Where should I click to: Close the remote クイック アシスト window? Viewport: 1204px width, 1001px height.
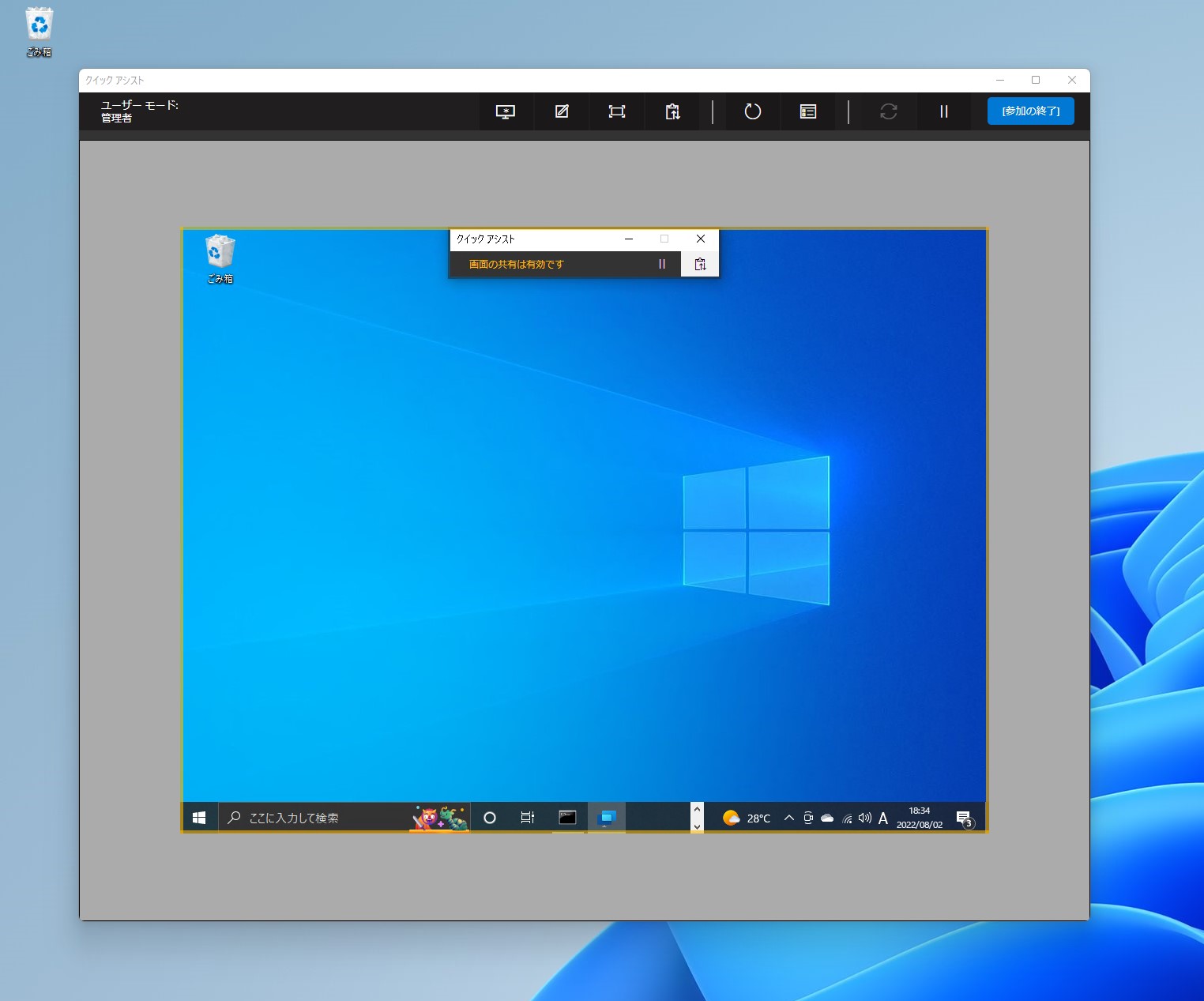pos(701,239)
